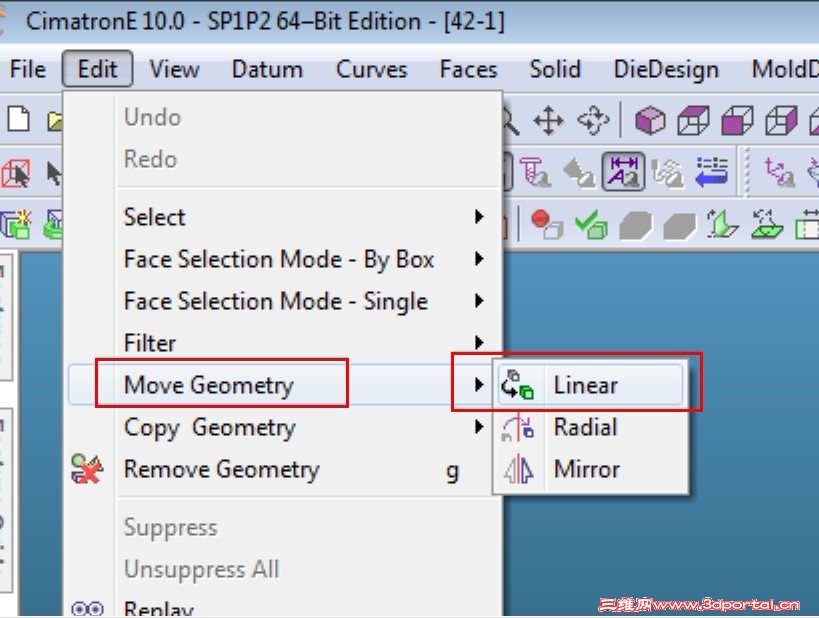Click the green checkmark cube icon
Image resolution: width=819 pixels, height=618 pixels.
[591, 224]
